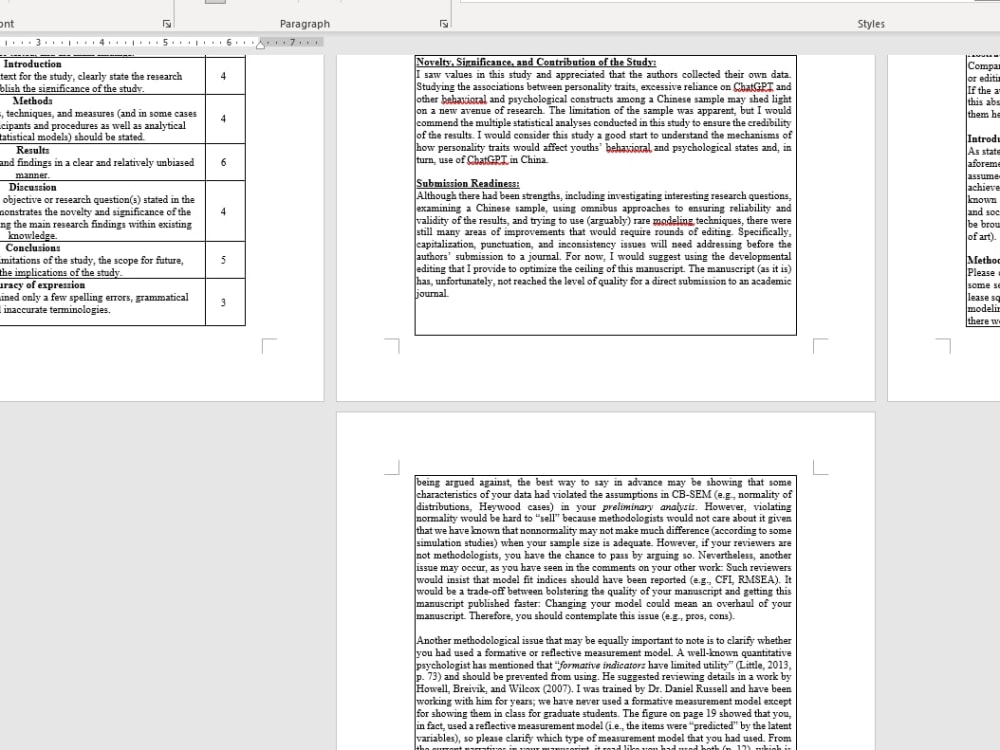Viewport: 1000px width, 750px height.
Task: Click the citation 'Howell, Breivik, and Wilcox (2007)'
Action: click(x=495, y=689)
